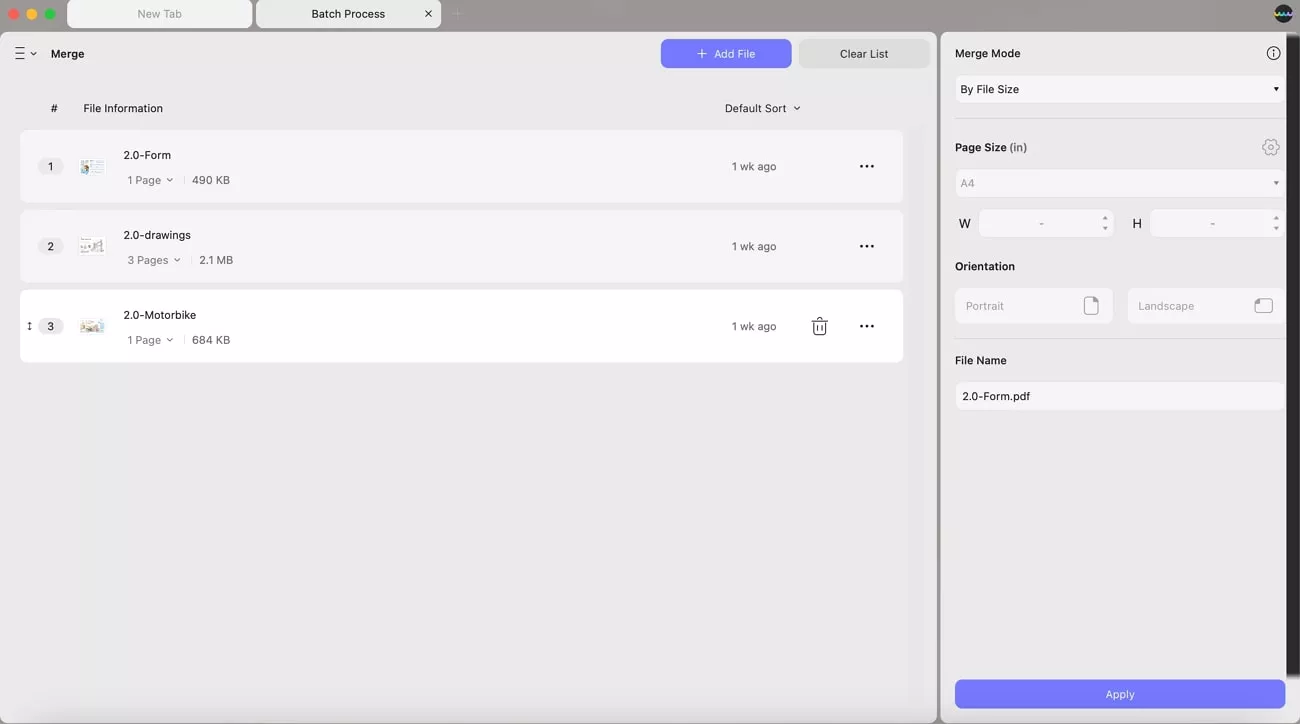Image resolution: width=1300 pixels, height=724 pixels.
Task: Click the Clear List button
Action: click(x=863, y=53)
